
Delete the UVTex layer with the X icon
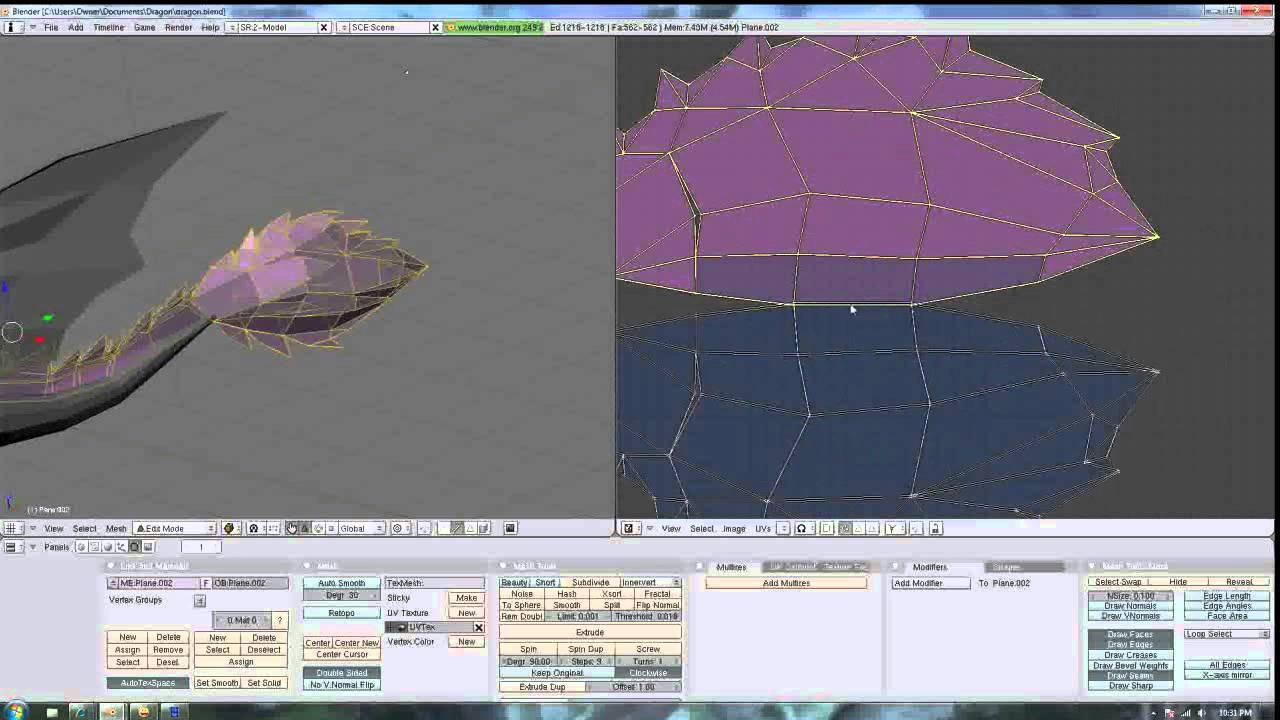click(x=478, y=627)
